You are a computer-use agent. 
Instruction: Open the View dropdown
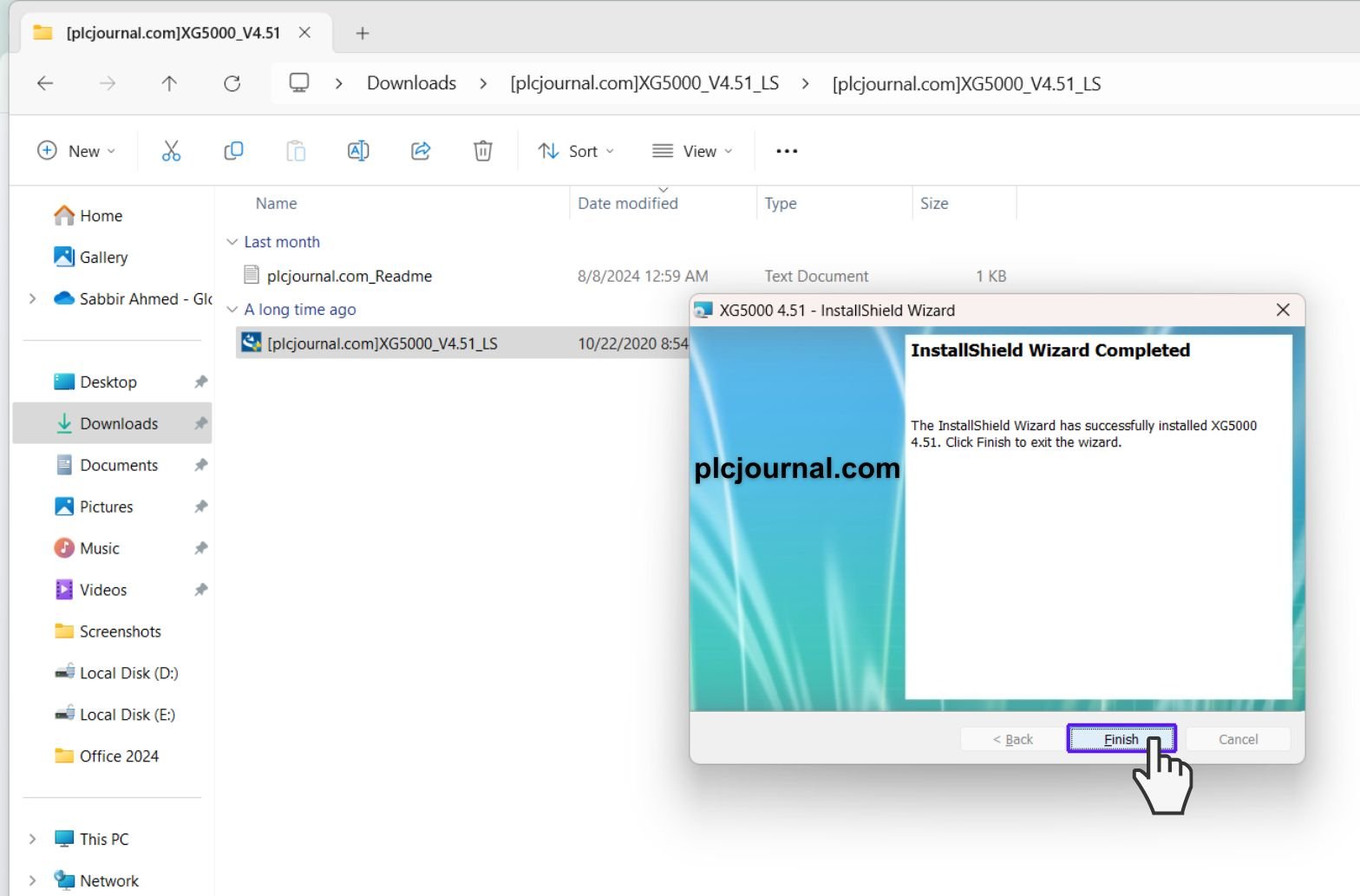pos(693,151)
